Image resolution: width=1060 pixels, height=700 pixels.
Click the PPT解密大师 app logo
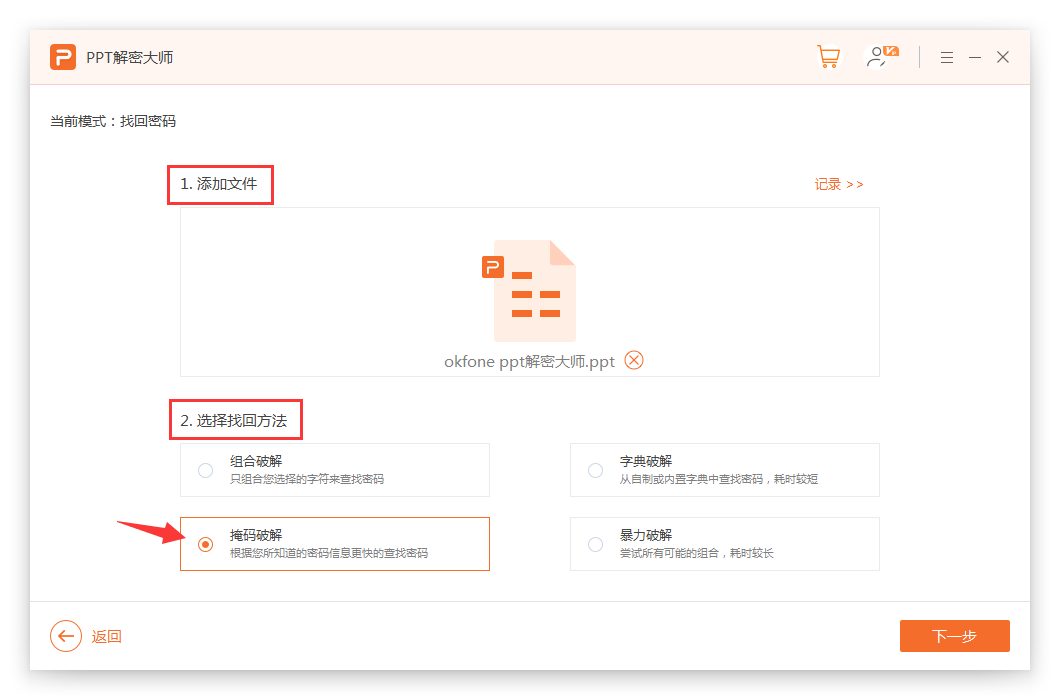coord(63,57)
